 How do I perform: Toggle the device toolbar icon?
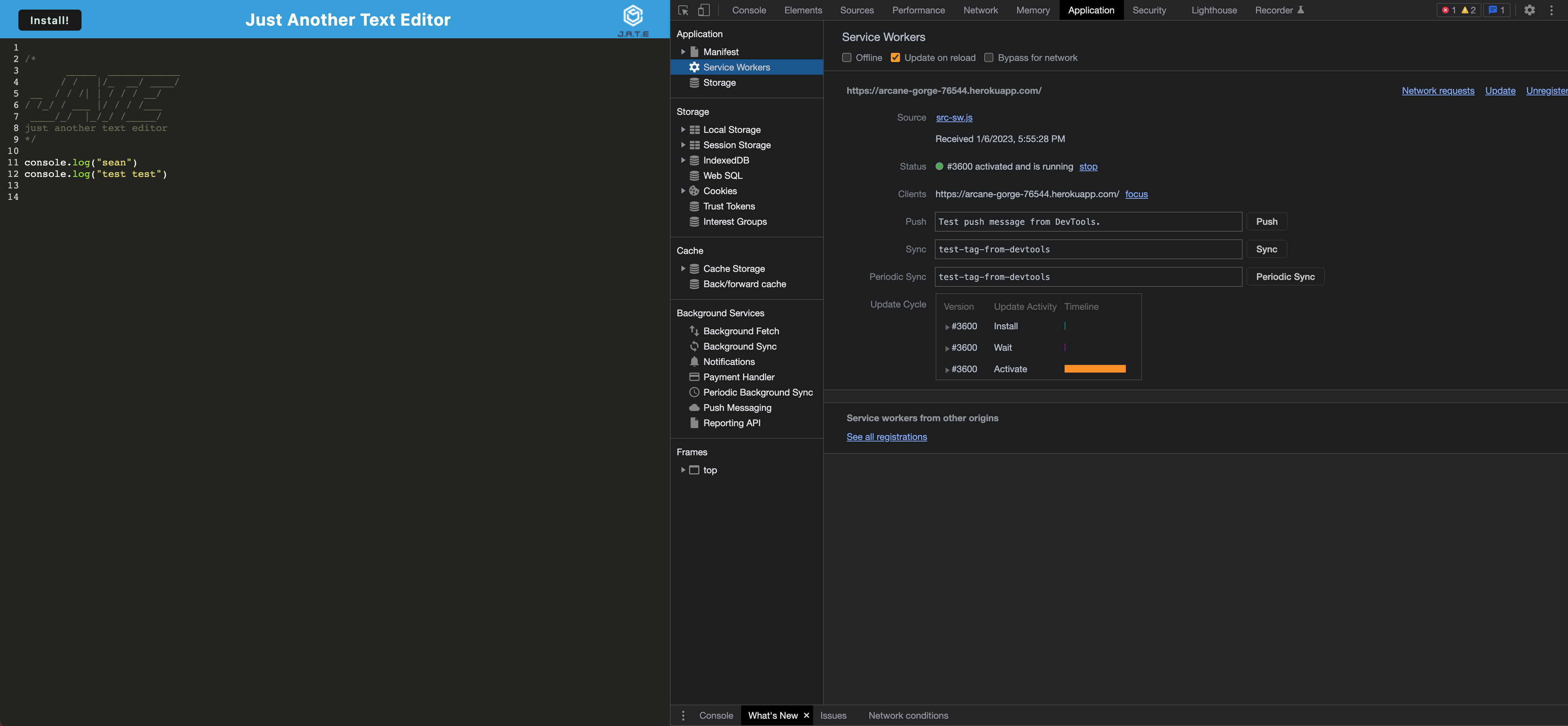704,10
